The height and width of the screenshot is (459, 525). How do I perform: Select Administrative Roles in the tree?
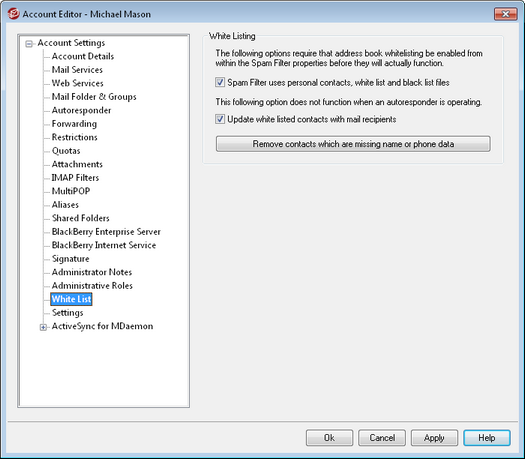pos(92,286)
